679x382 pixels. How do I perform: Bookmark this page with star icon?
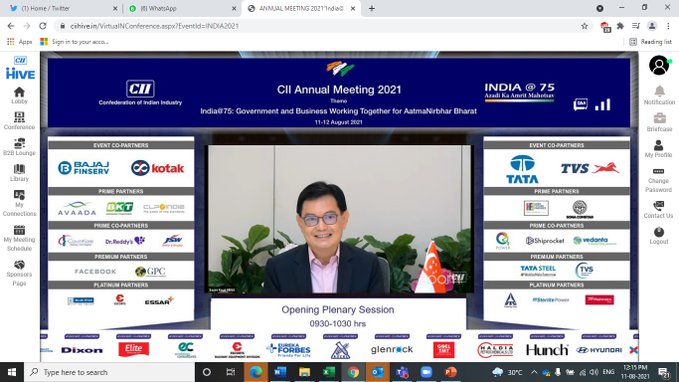pos(584,26)
